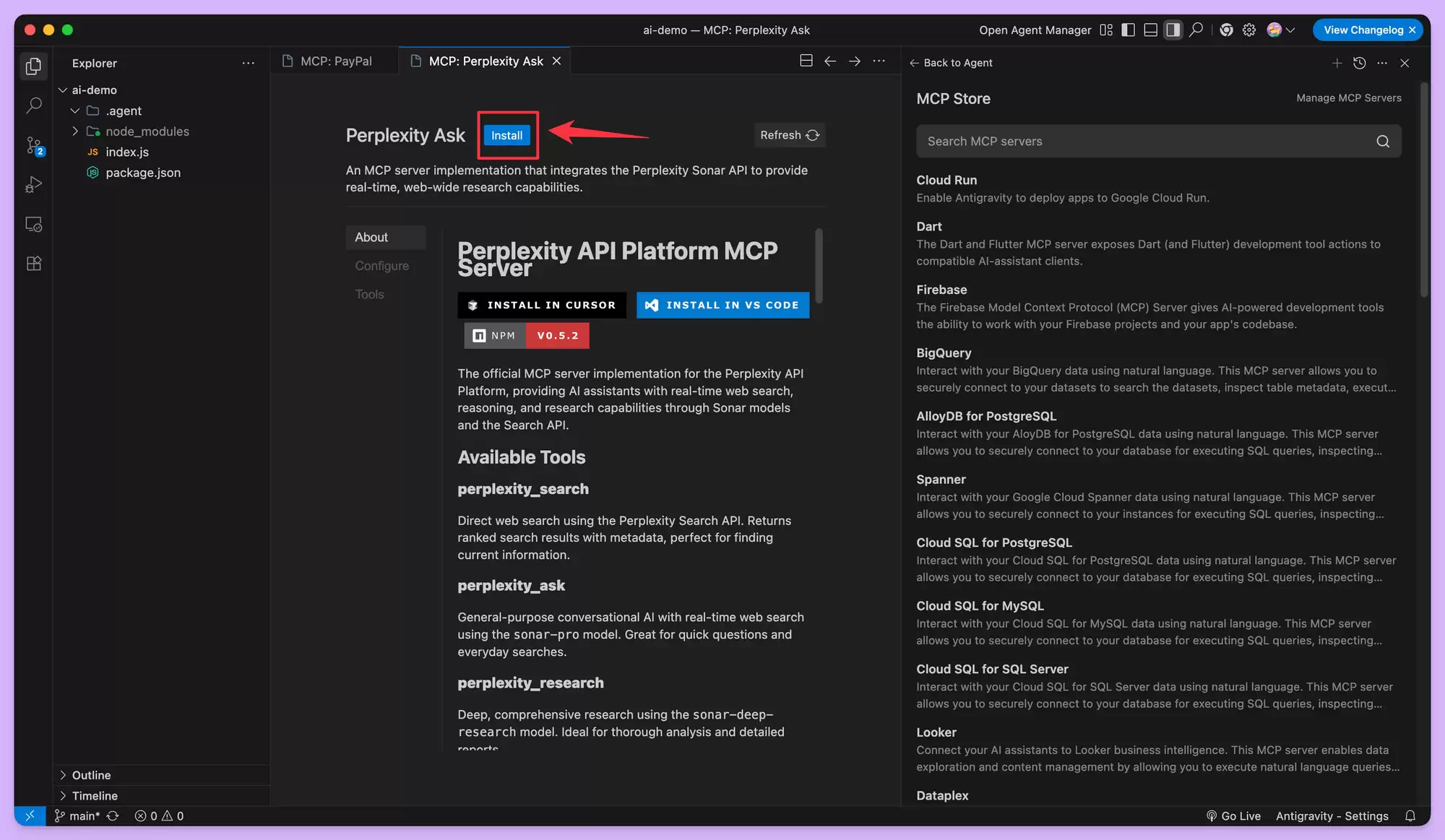Click the main* branch in status bar

pyautogui.click(x=77, y=815)
